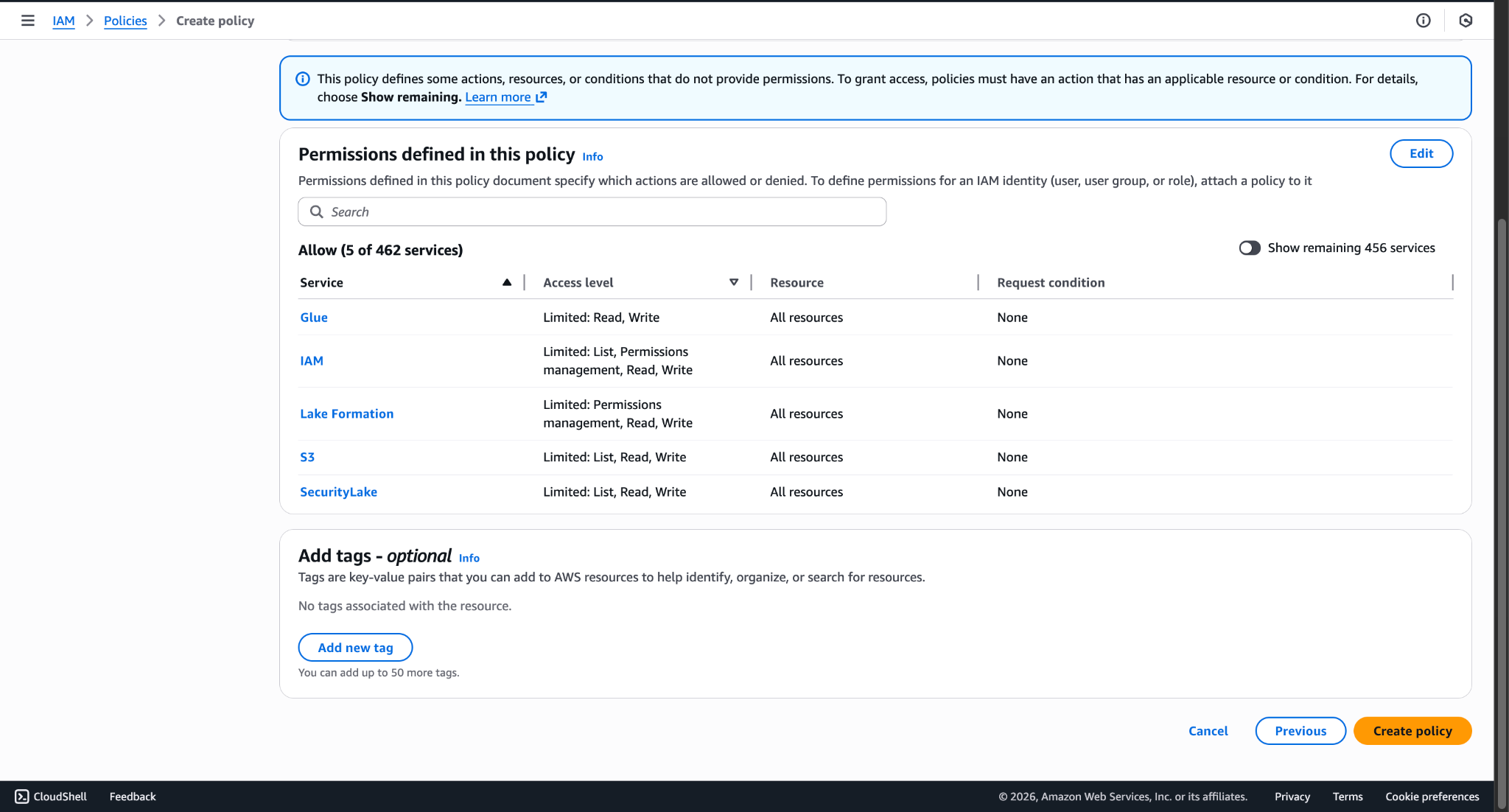The width and height of the screenshot is (1509, 812).
Task: Open the IAM service row link
Action: click(x=312, y=361)
